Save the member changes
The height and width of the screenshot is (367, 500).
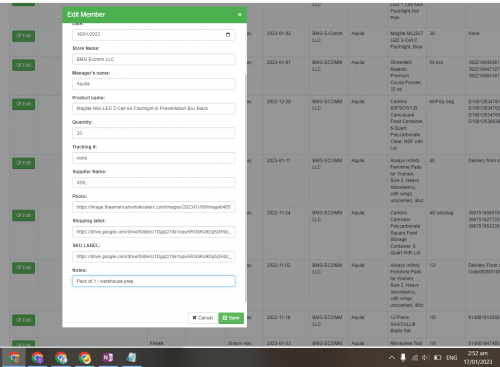(x=231, y=318)
